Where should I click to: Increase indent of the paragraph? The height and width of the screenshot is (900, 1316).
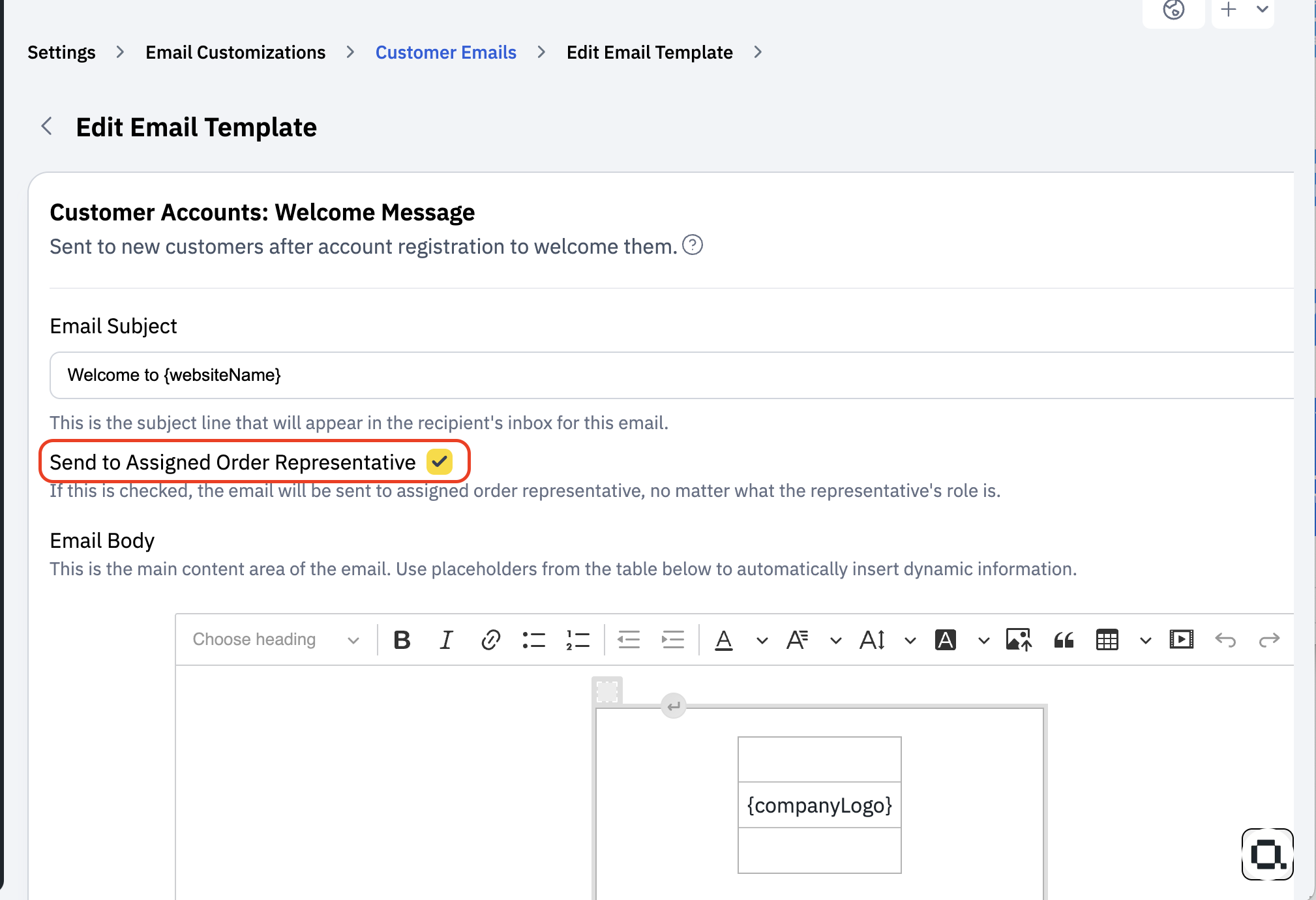[x=672, y=640]
